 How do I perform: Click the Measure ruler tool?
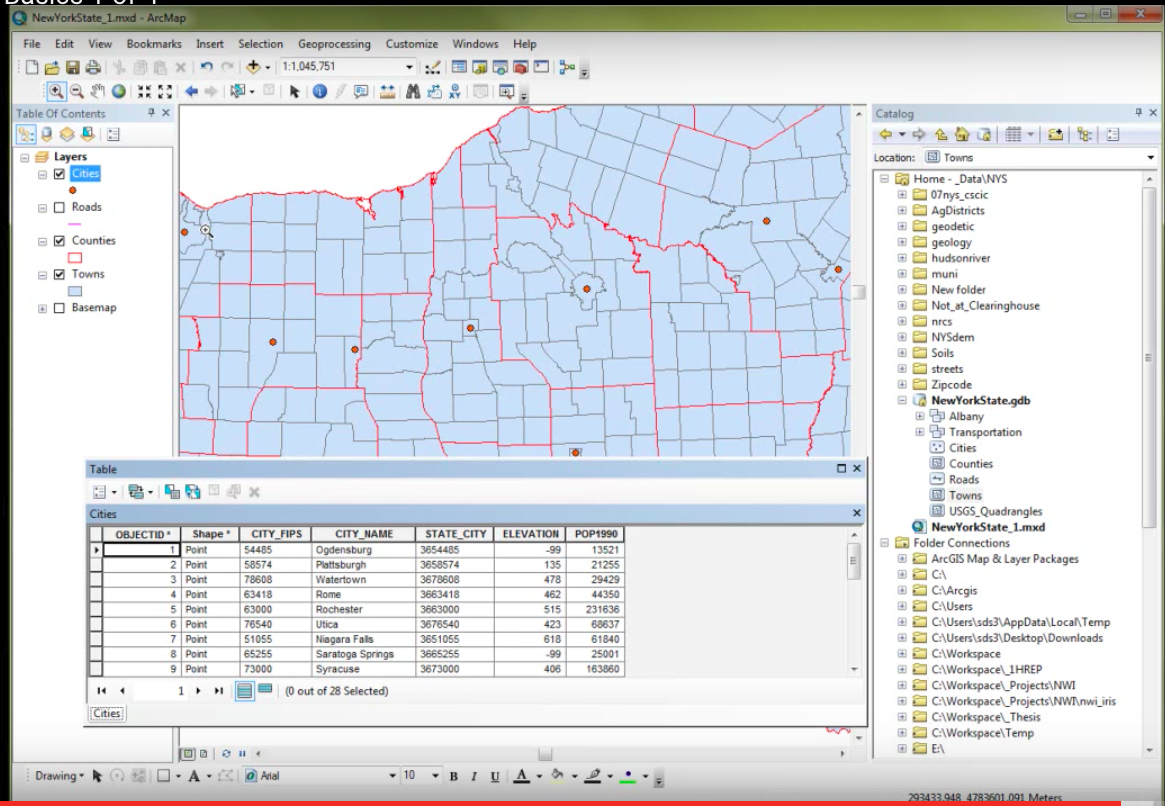pos(388,91)
